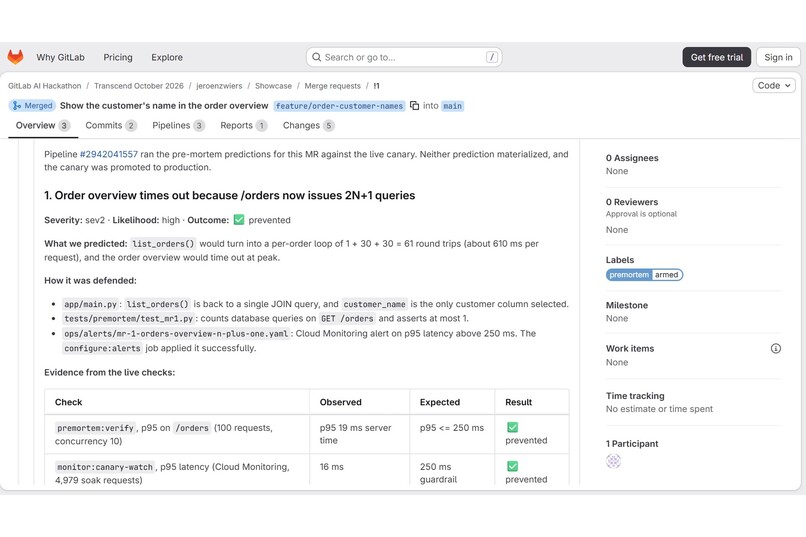
Task: Switch to the Pipelines tab
Action: click(178, 125)
